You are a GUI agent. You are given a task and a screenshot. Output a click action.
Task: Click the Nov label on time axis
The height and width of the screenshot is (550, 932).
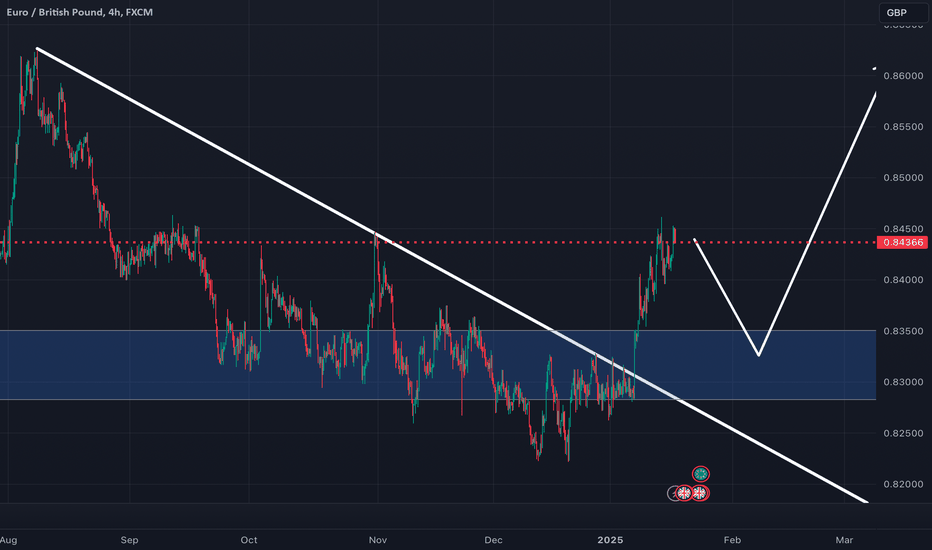[377, 540]
